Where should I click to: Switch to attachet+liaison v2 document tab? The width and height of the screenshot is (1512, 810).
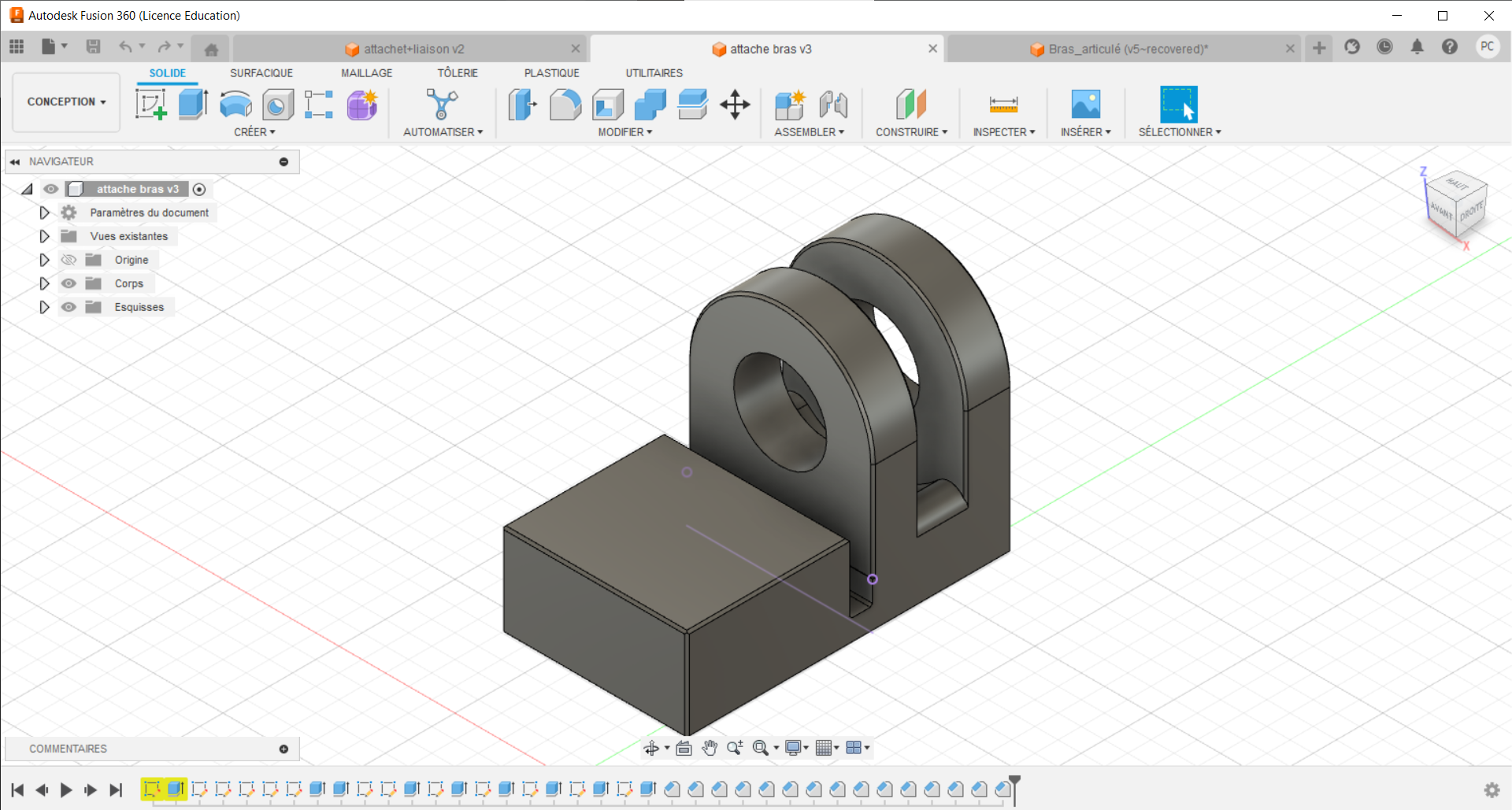(409, 49)
